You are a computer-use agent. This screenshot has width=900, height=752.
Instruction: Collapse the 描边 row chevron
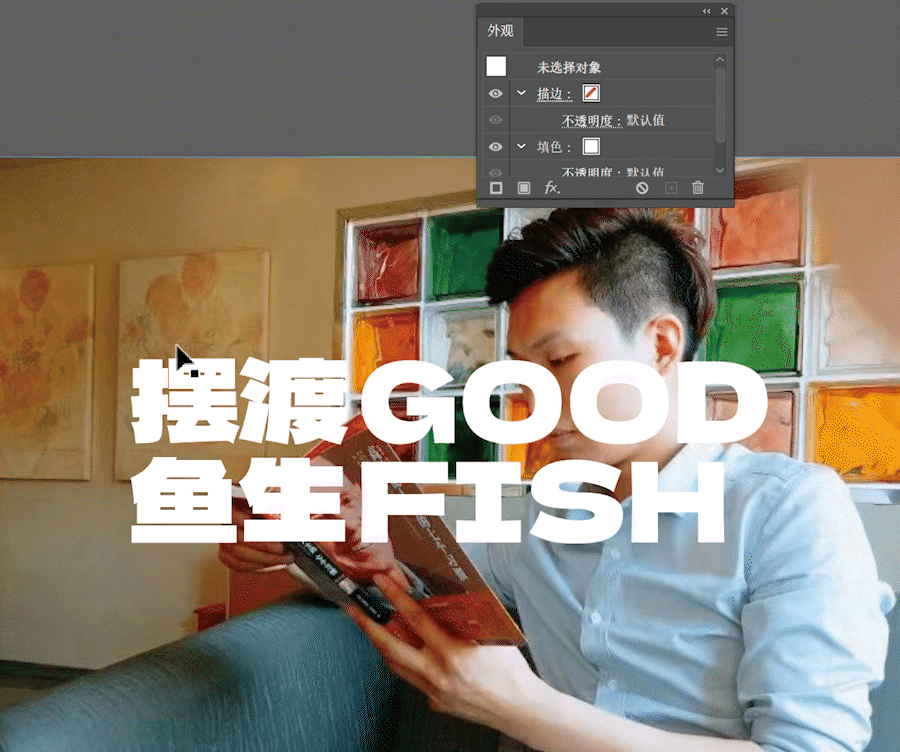(x=521, y=93)
